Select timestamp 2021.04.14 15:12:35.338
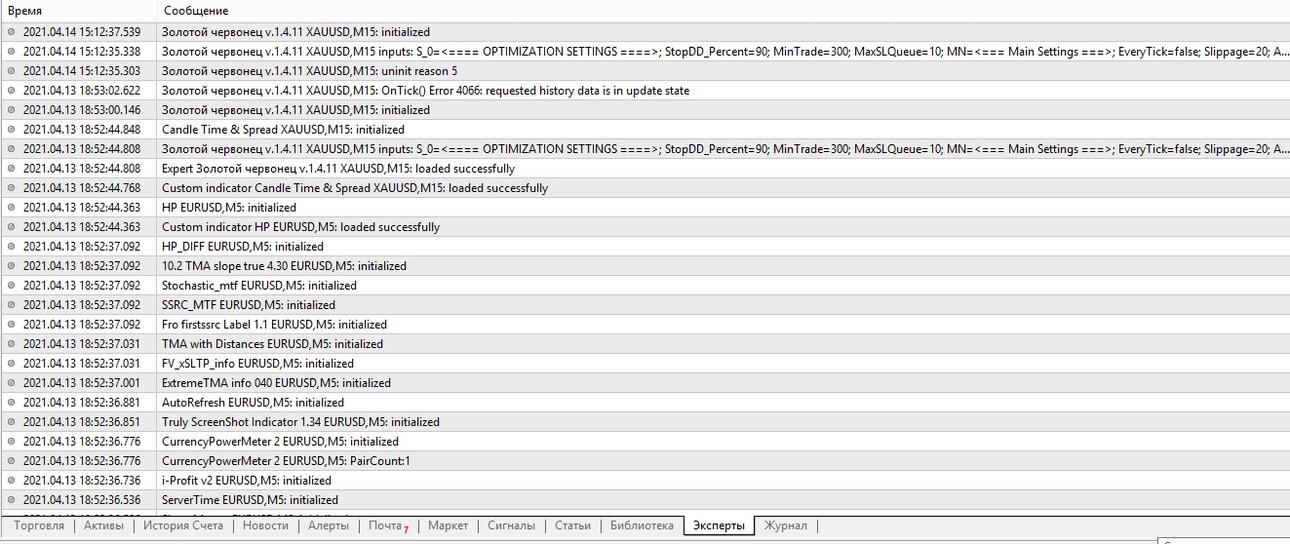This screenshot has width=1290, height=544. tap(82, 51)
